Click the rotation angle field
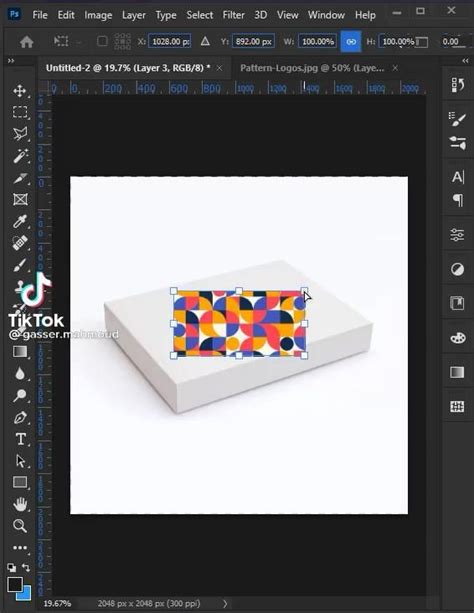Image resolution: width=474 pixels, height=613 pixels. click(453, 41)
